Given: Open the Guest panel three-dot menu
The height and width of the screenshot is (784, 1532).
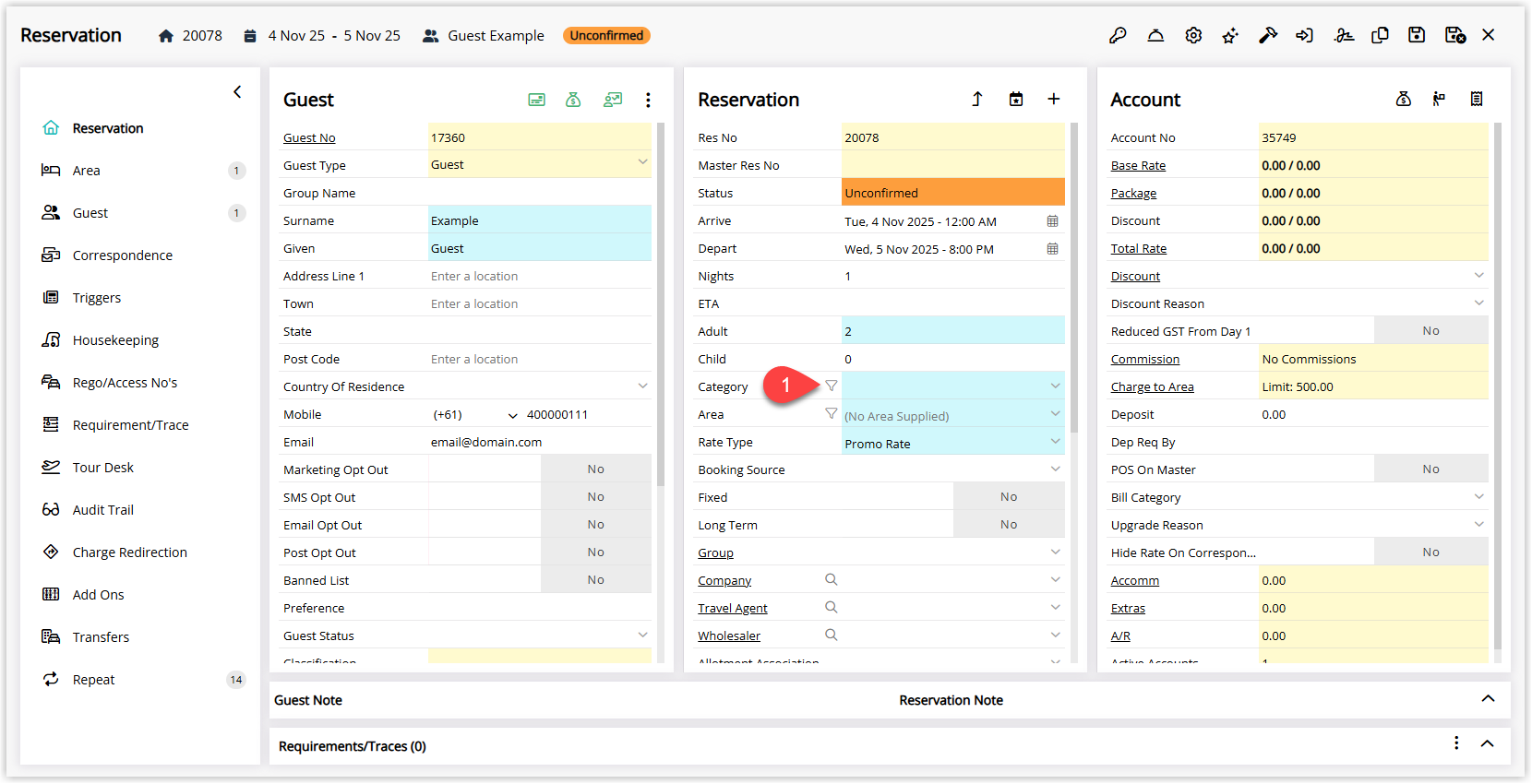Looking at the screenshot, I should (648, 100).
